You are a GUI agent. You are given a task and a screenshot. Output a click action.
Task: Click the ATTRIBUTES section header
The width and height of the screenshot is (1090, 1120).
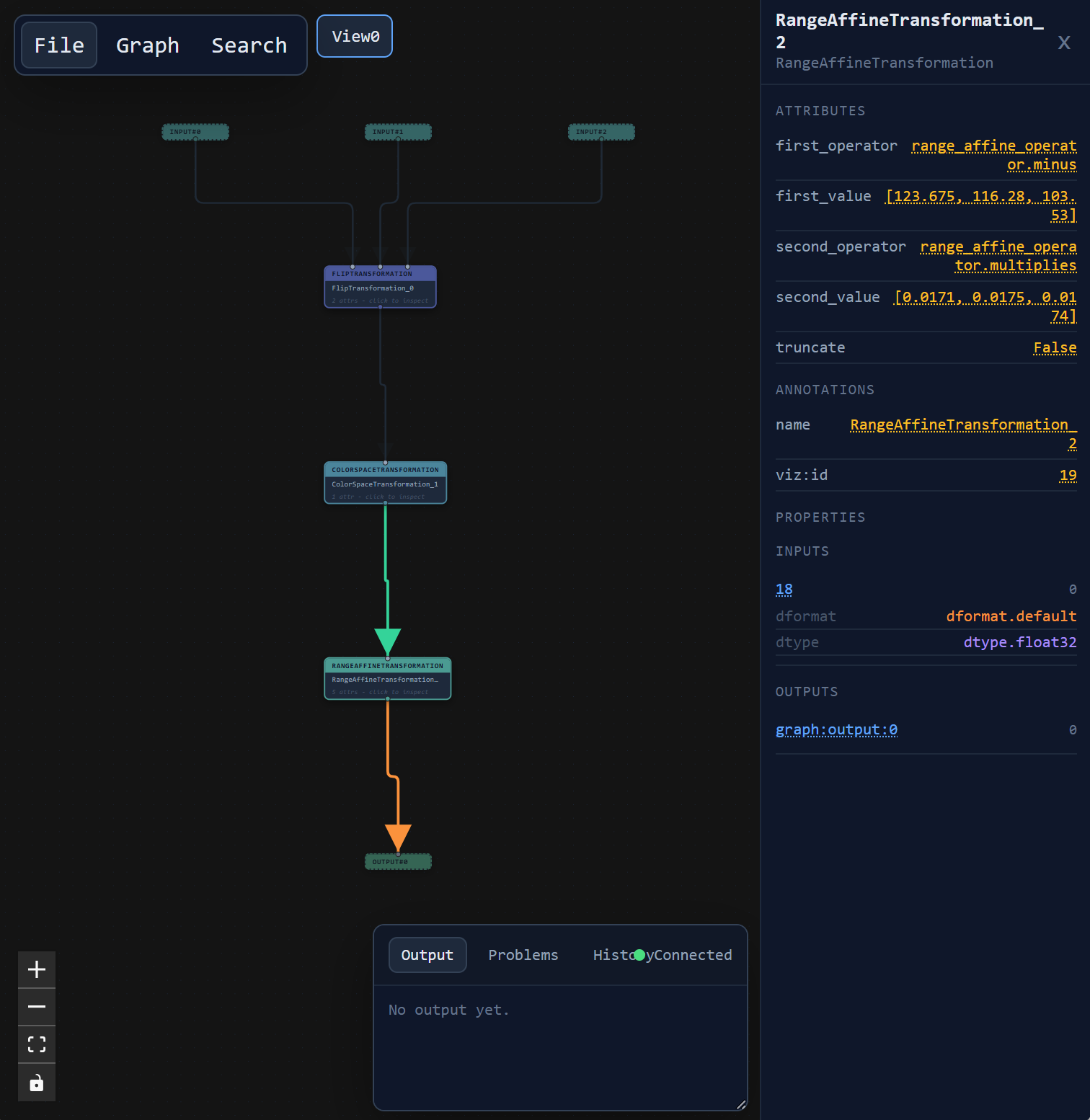(x=820, y=111)
